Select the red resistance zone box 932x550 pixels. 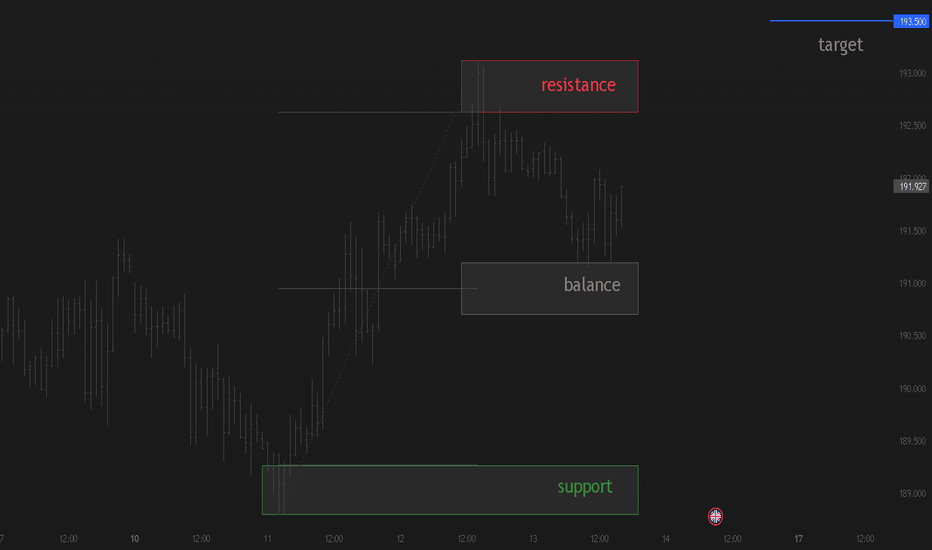coord(550,86)
